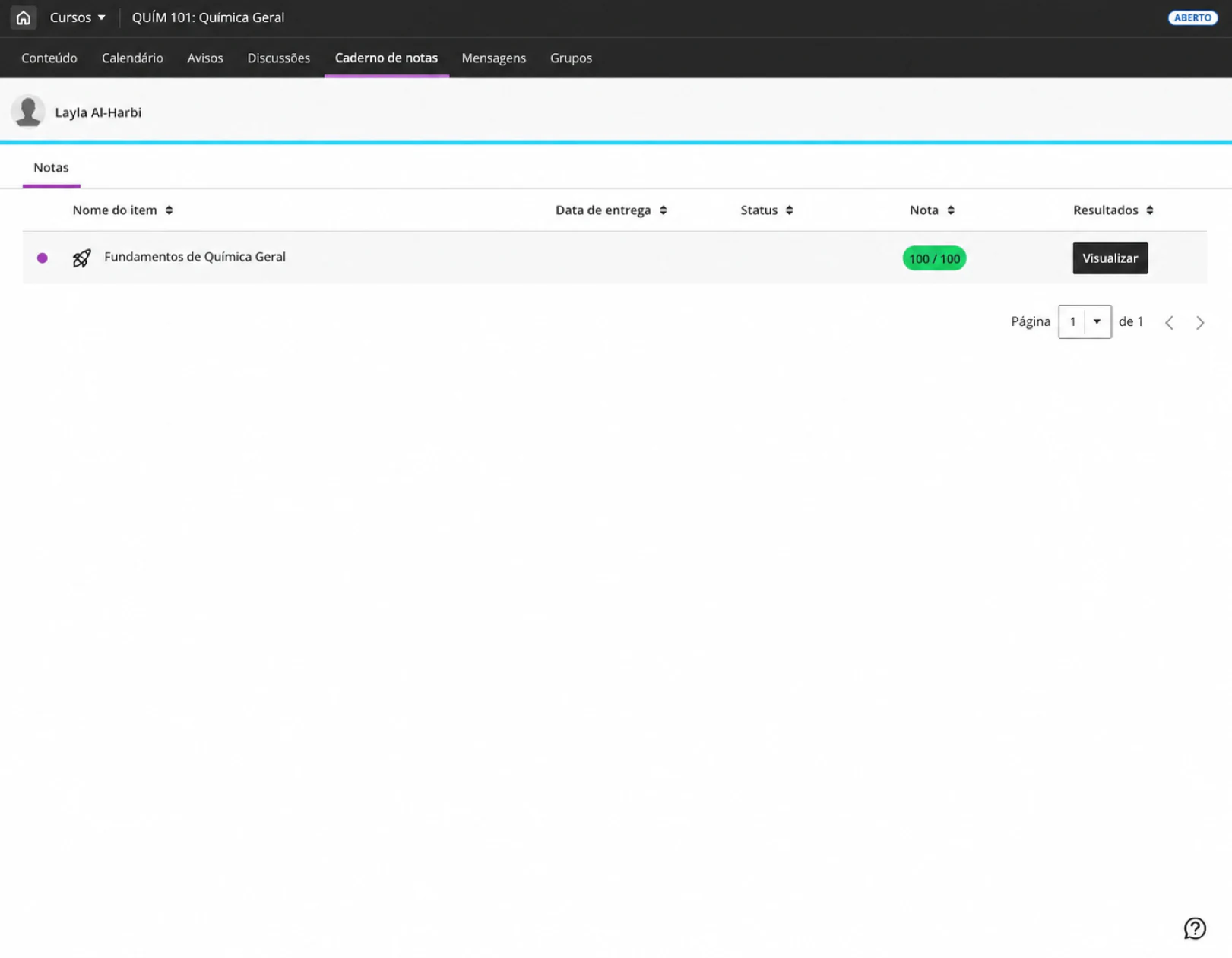The height and width of the screenshot is (958, 1232).
Task: Click the Layla Al-Harbi name
Action: pyautogui.click(x=98, y=112)
